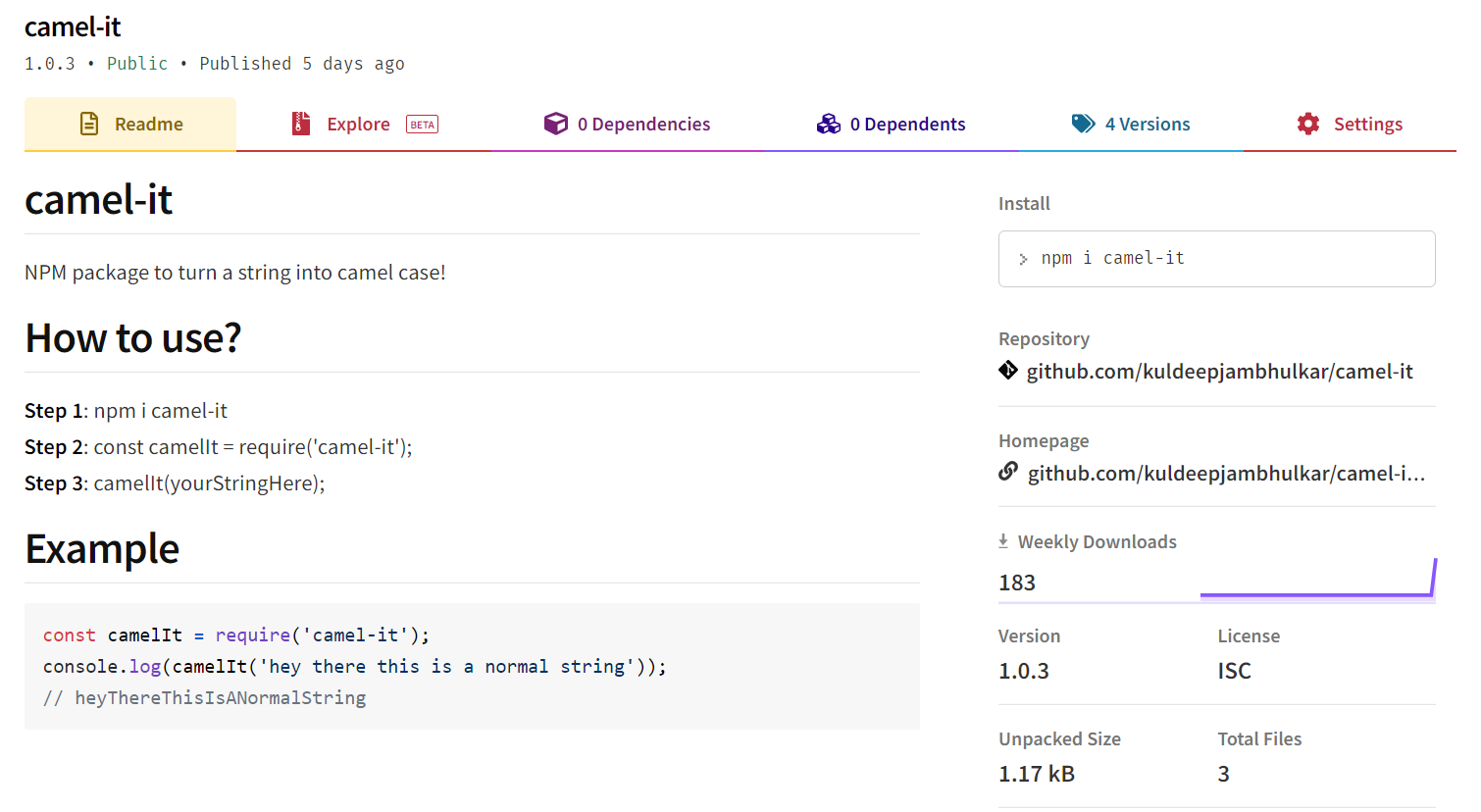Viewport: 1481px width, 812px height.
Task: Click the total files value 3
Action: pos(1224,774)
